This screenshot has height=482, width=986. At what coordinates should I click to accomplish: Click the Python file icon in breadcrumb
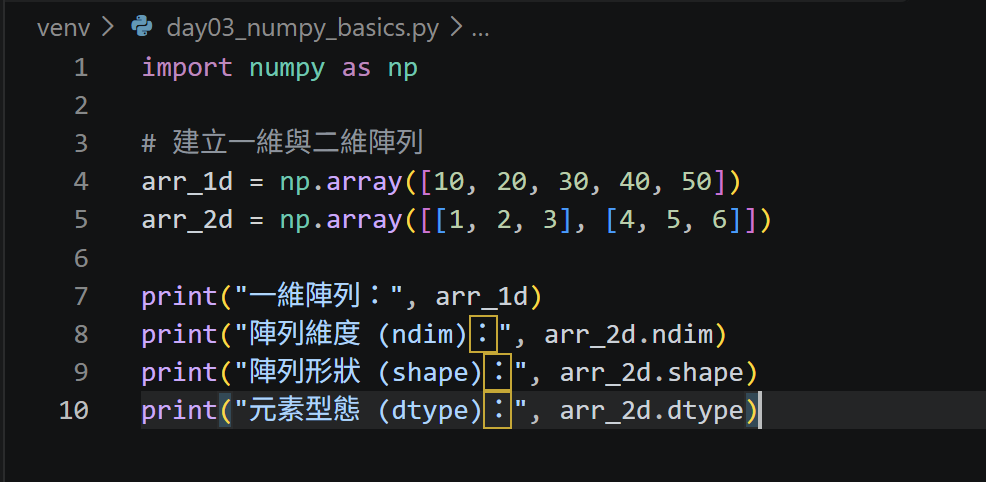click(142, 27)
